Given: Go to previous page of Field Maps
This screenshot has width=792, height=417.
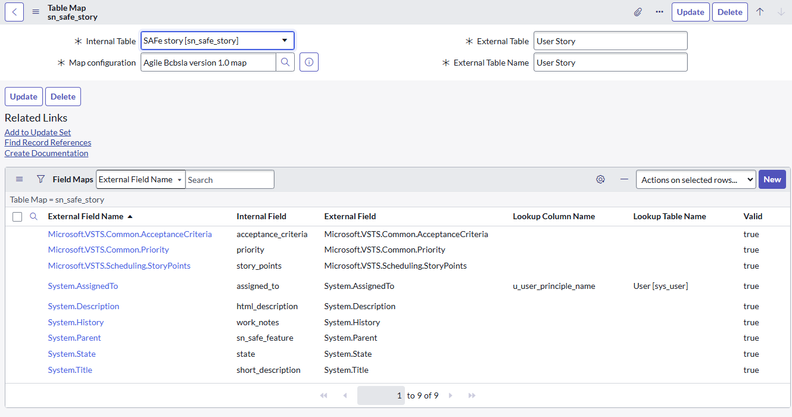Looking at the screenshot, I should (x=345, y=396).
